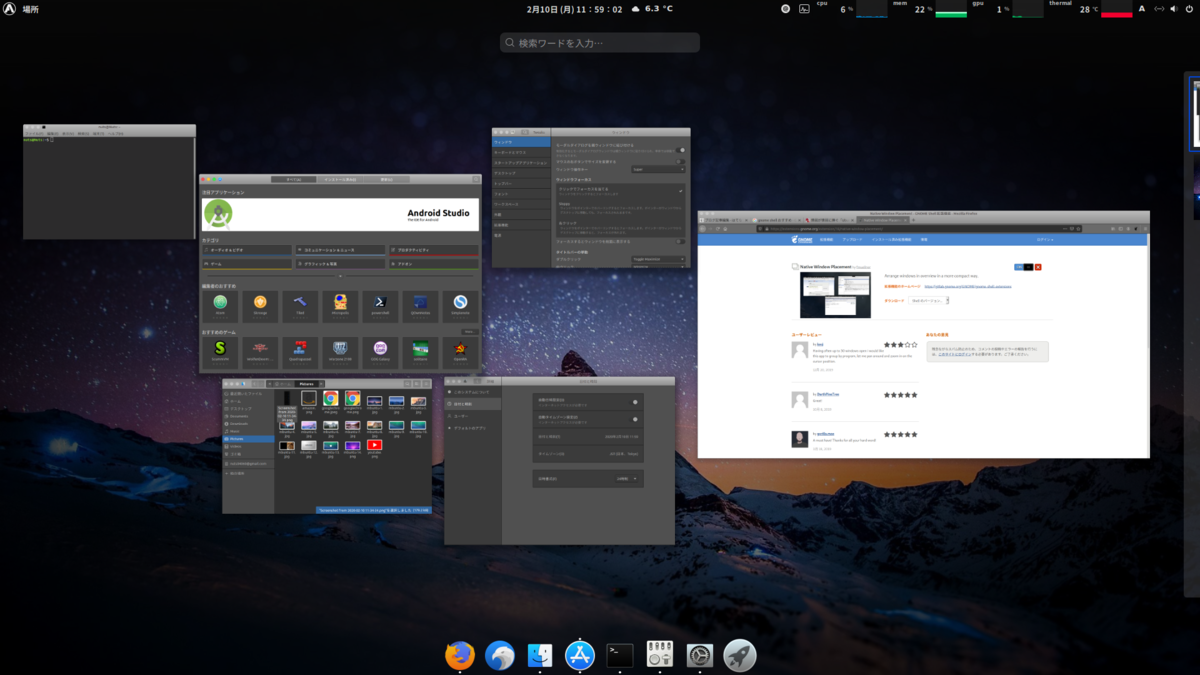Open the weather indicator showing 6.3 °C
The image size is (1200, 675).
point(653,9)
